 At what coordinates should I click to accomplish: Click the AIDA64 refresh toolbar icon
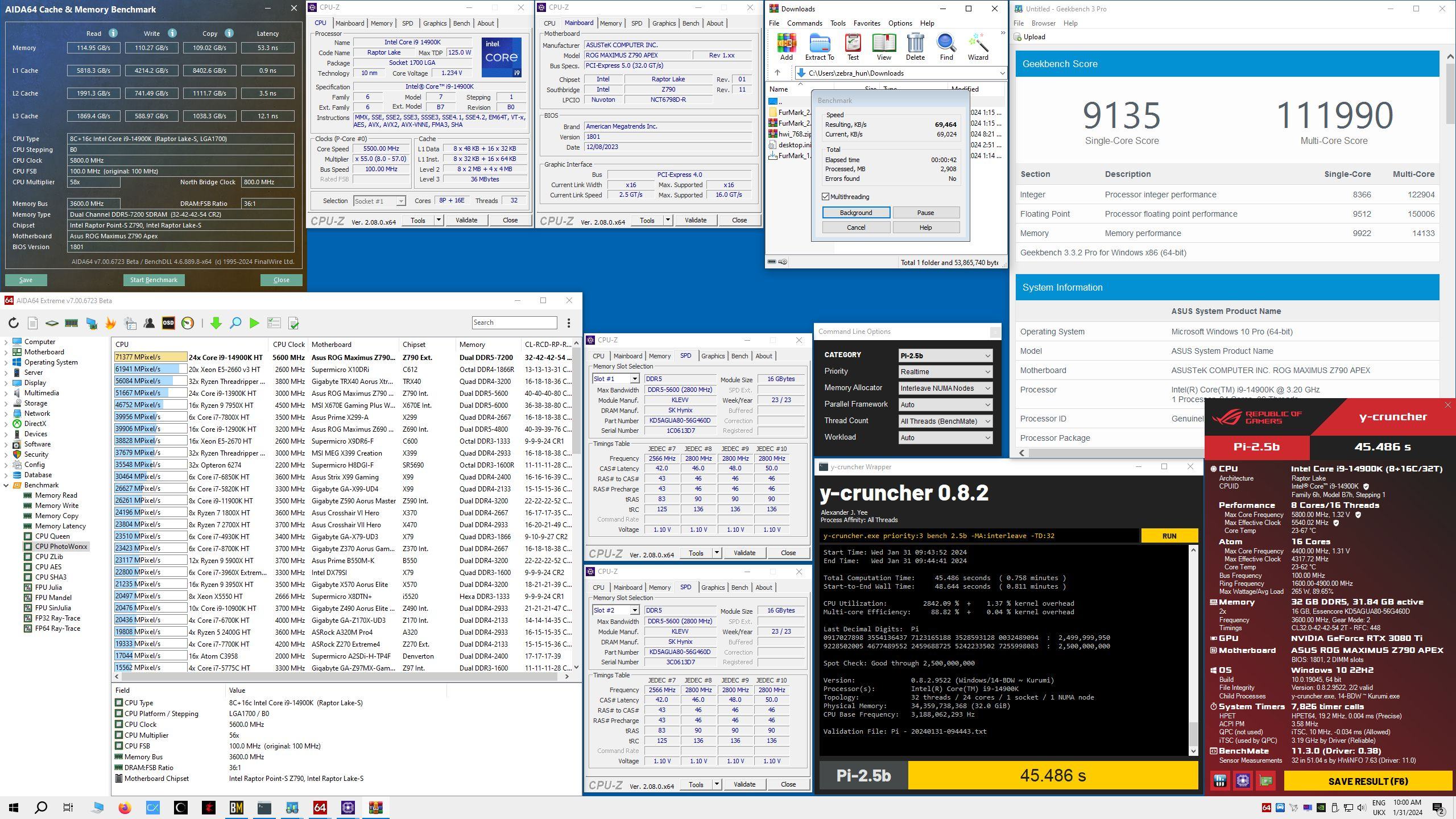pos(13,323)
